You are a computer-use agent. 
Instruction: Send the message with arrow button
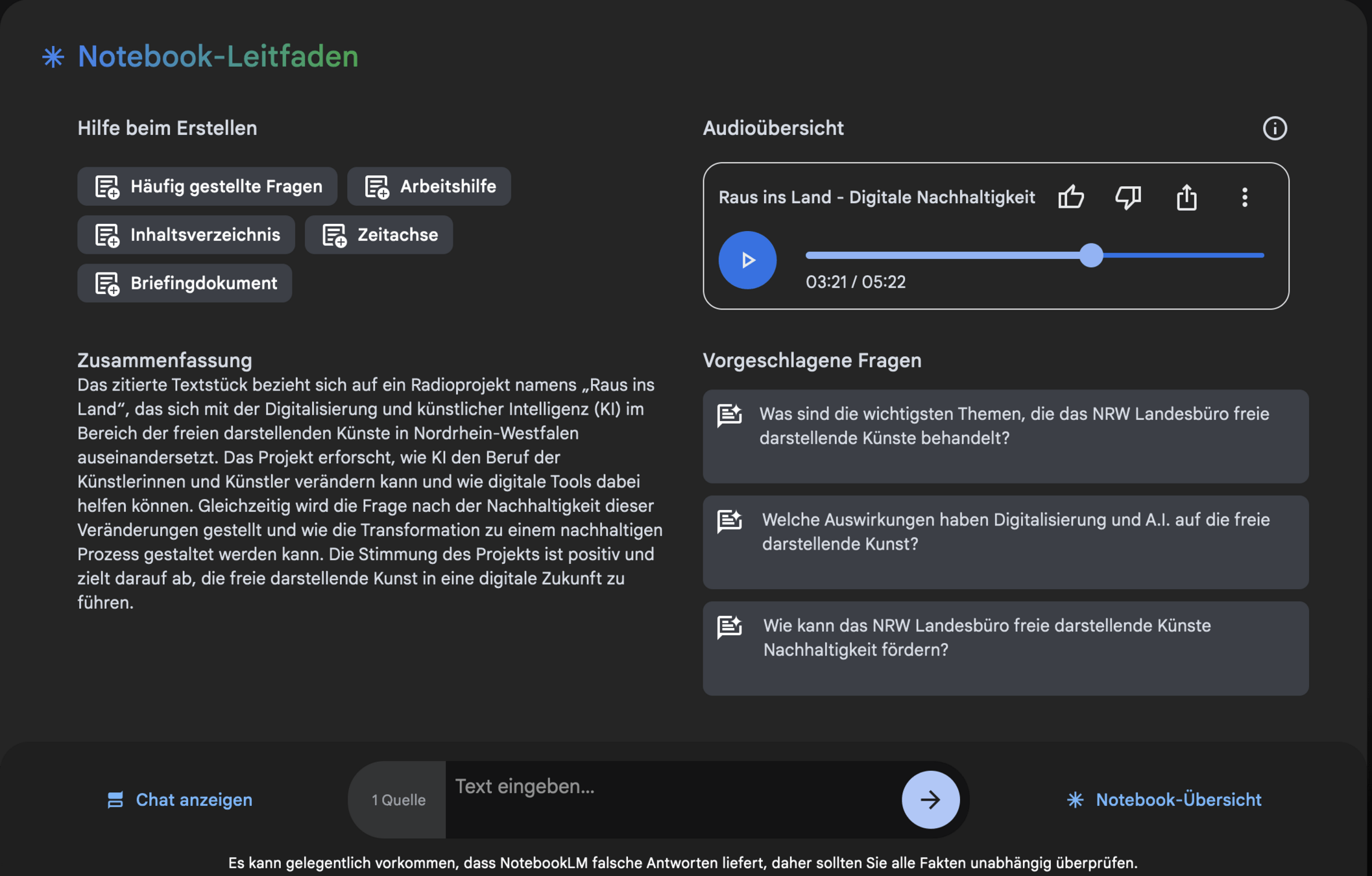coord(930,799)
